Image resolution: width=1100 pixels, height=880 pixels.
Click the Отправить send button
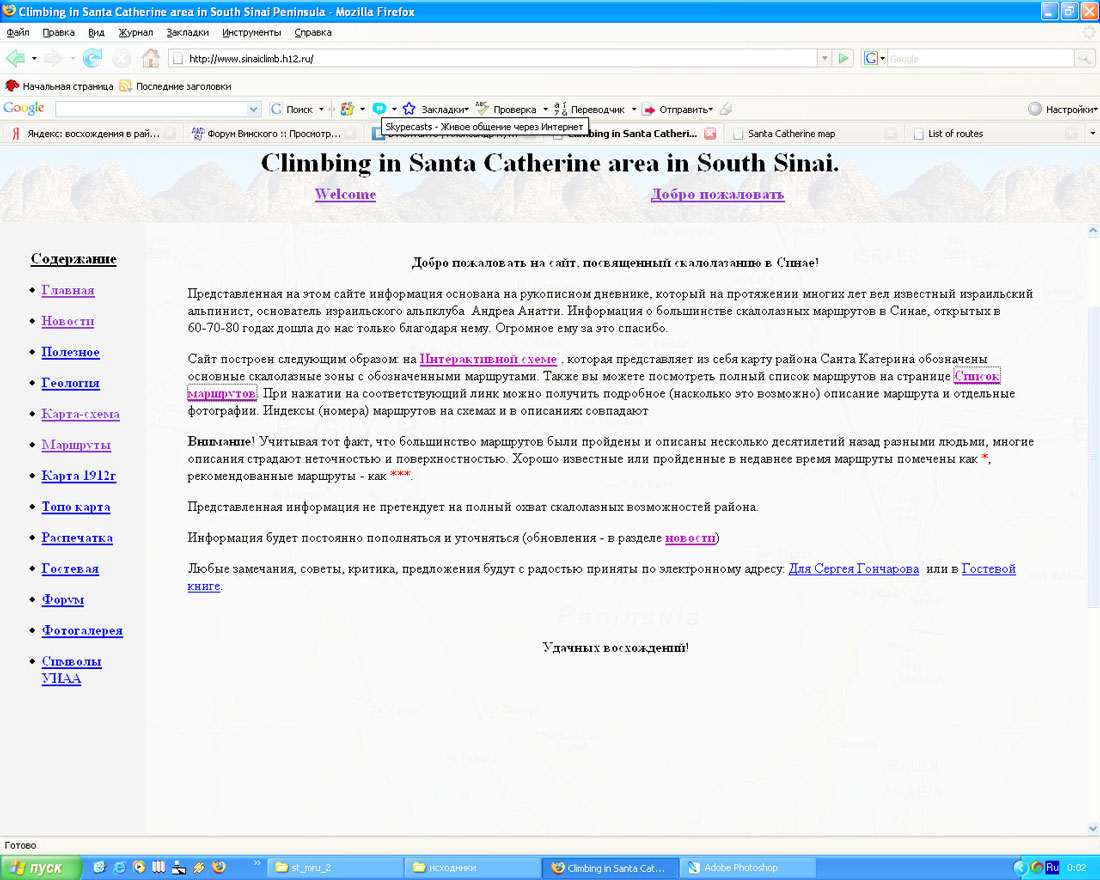(x=678, y=109)
